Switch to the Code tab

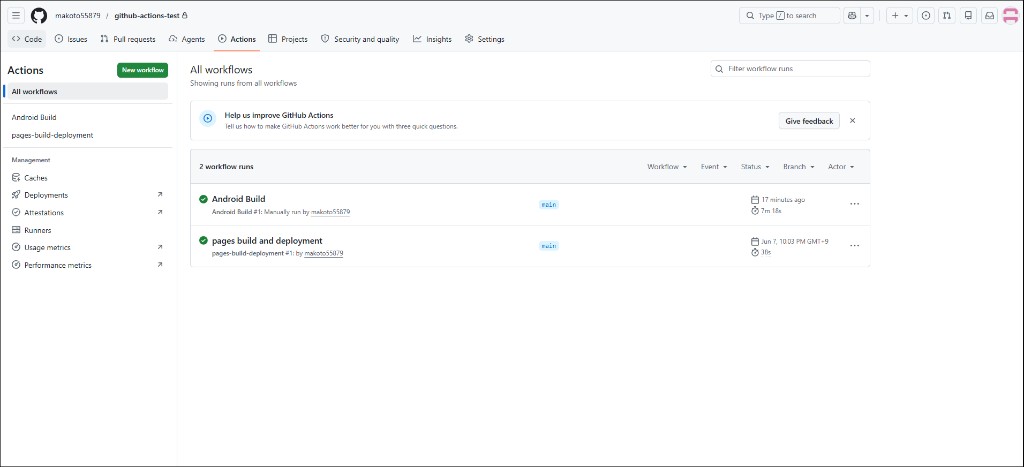tap(27, 39)
